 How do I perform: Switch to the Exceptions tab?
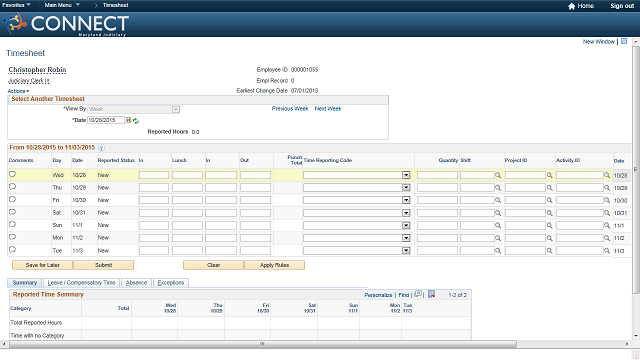[x=171, y=282]
